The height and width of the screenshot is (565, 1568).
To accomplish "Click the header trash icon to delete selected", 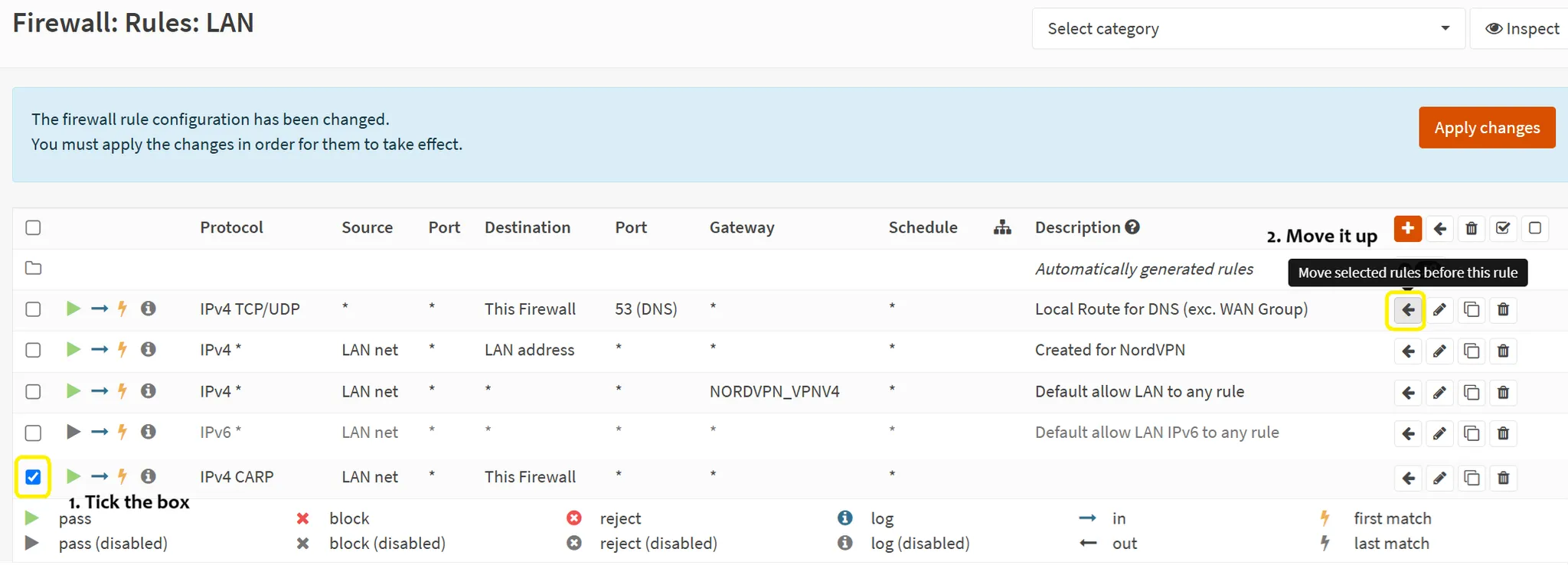I will (1471, 228).
